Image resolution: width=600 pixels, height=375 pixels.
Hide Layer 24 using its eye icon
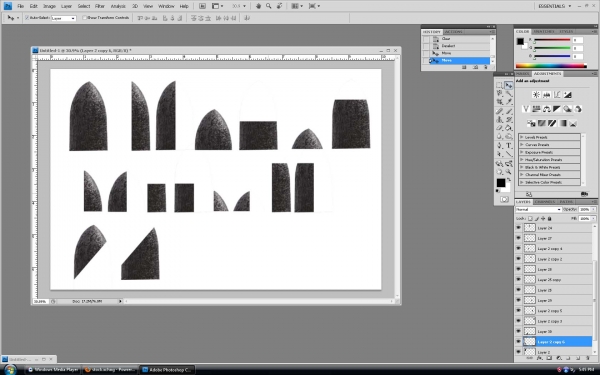[x=518, y=228]
